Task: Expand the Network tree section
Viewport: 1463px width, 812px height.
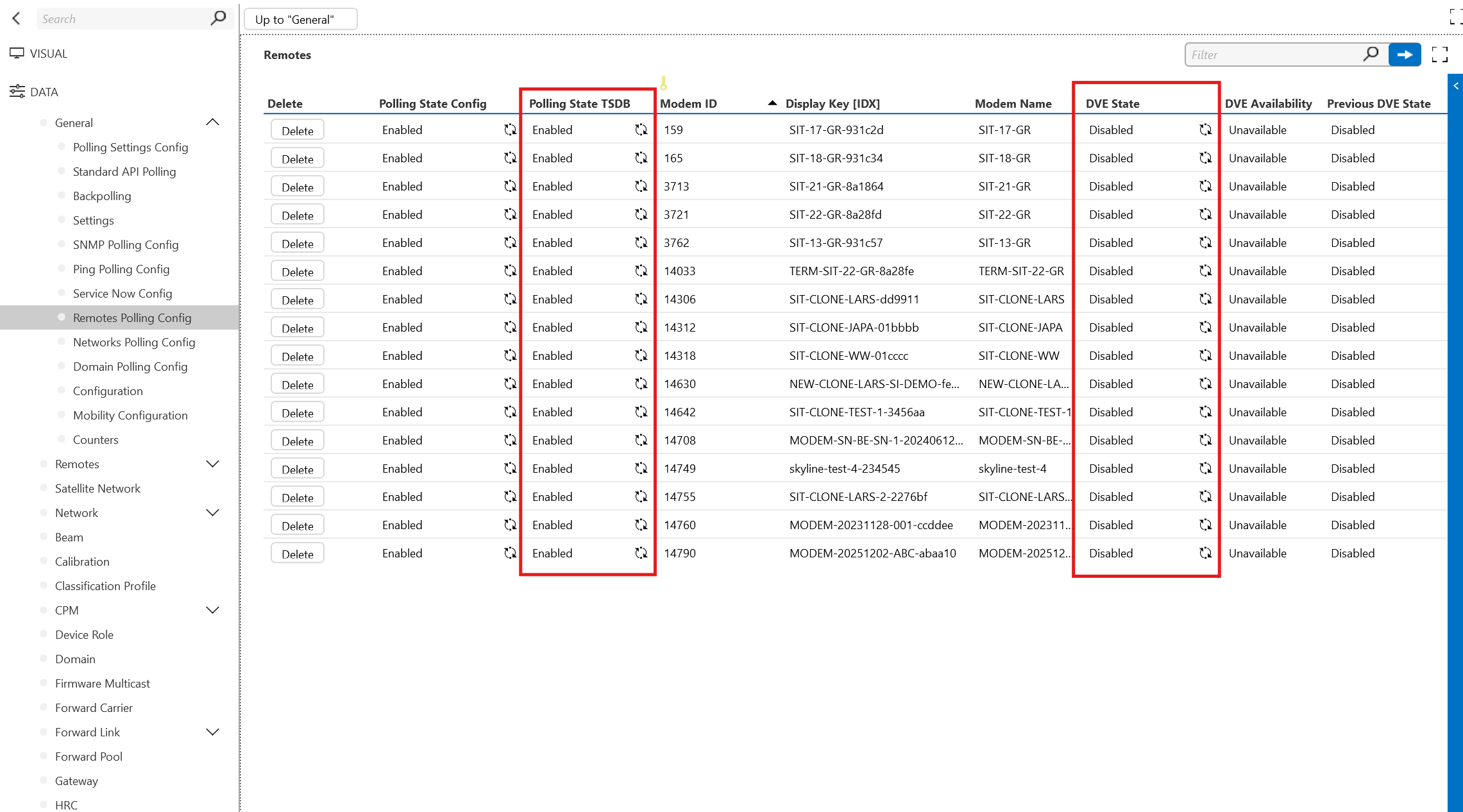Action: 212,512
